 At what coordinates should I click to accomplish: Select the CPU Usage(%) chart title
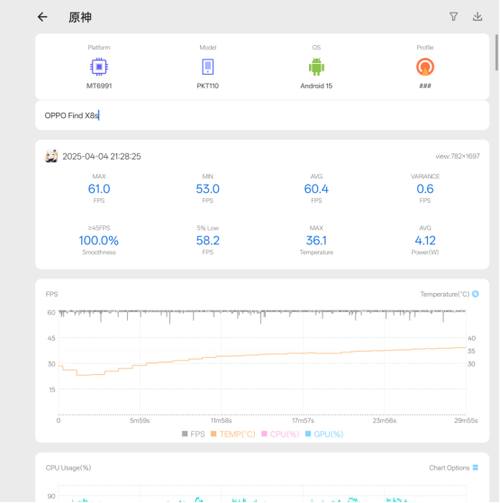pyautogui.click(x=68, y=468)
